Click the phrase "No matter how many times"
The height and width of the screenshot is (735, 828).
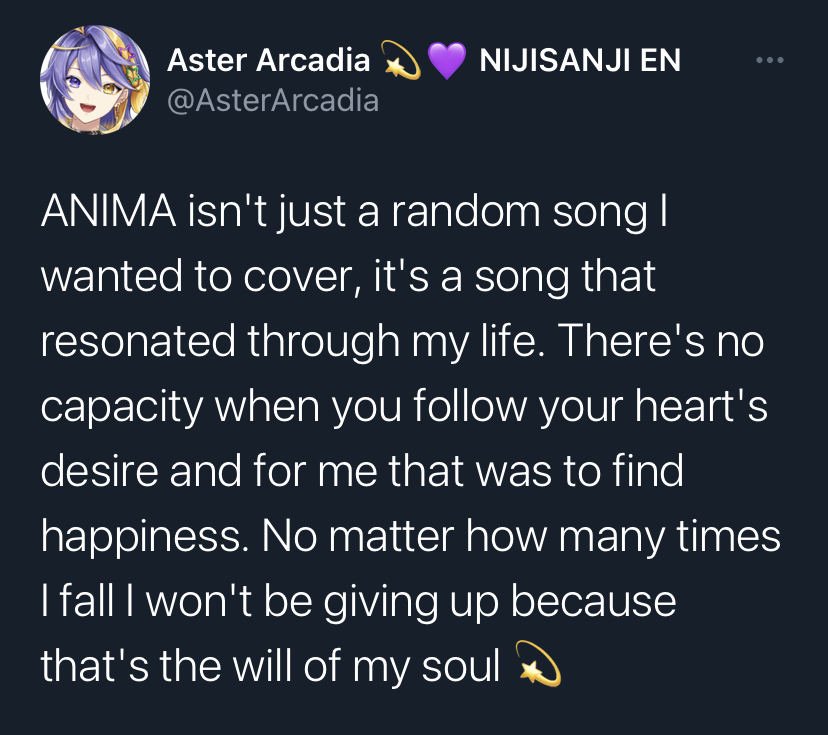(521, 536)
